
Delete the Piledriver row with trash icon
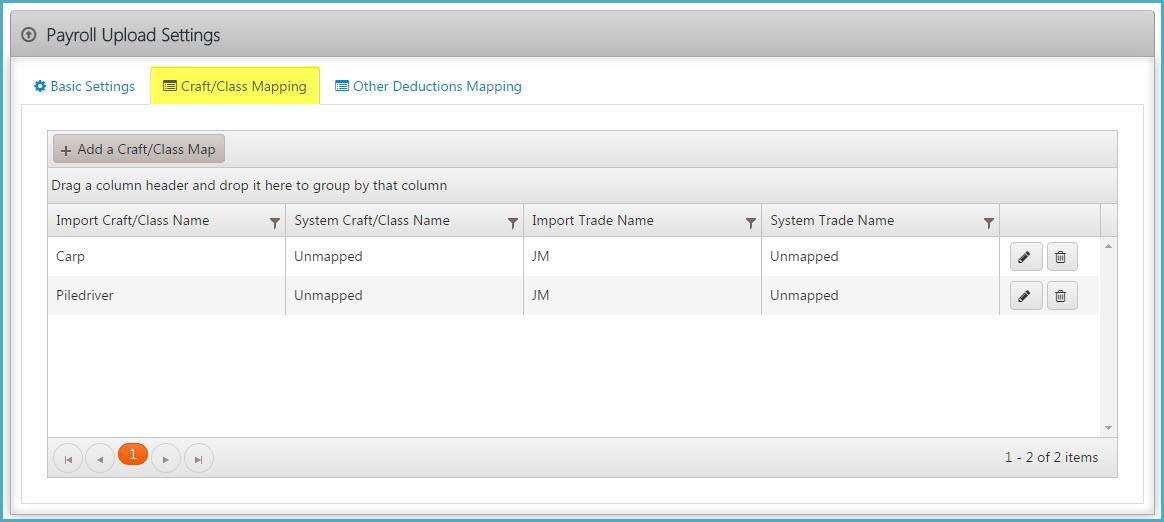(x=1062, y=296)
